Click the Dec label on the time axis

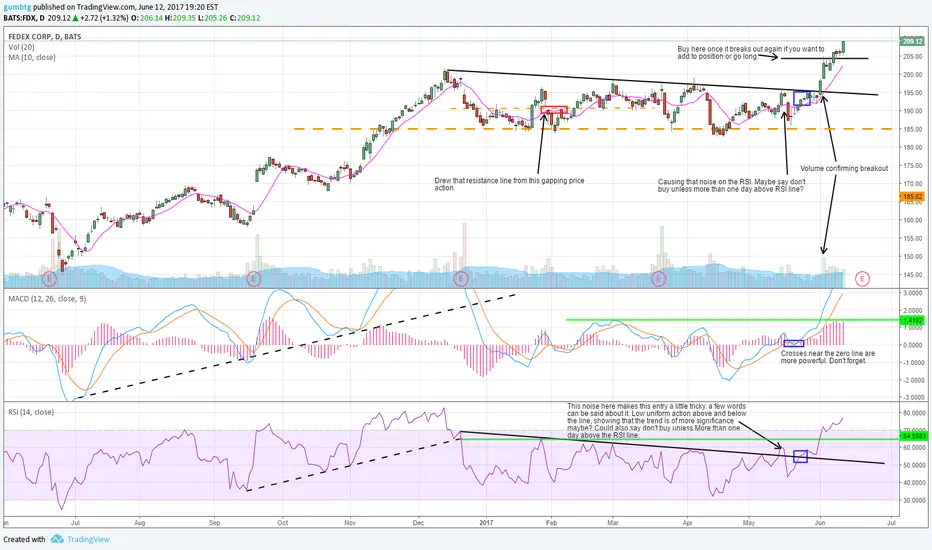click(x=418, y=523)
